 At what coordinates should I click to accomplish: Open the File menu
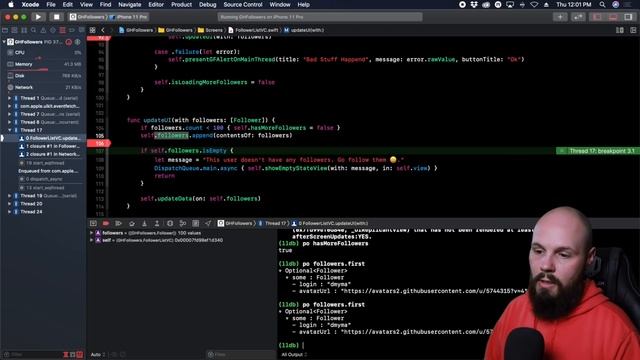[51, 4]
